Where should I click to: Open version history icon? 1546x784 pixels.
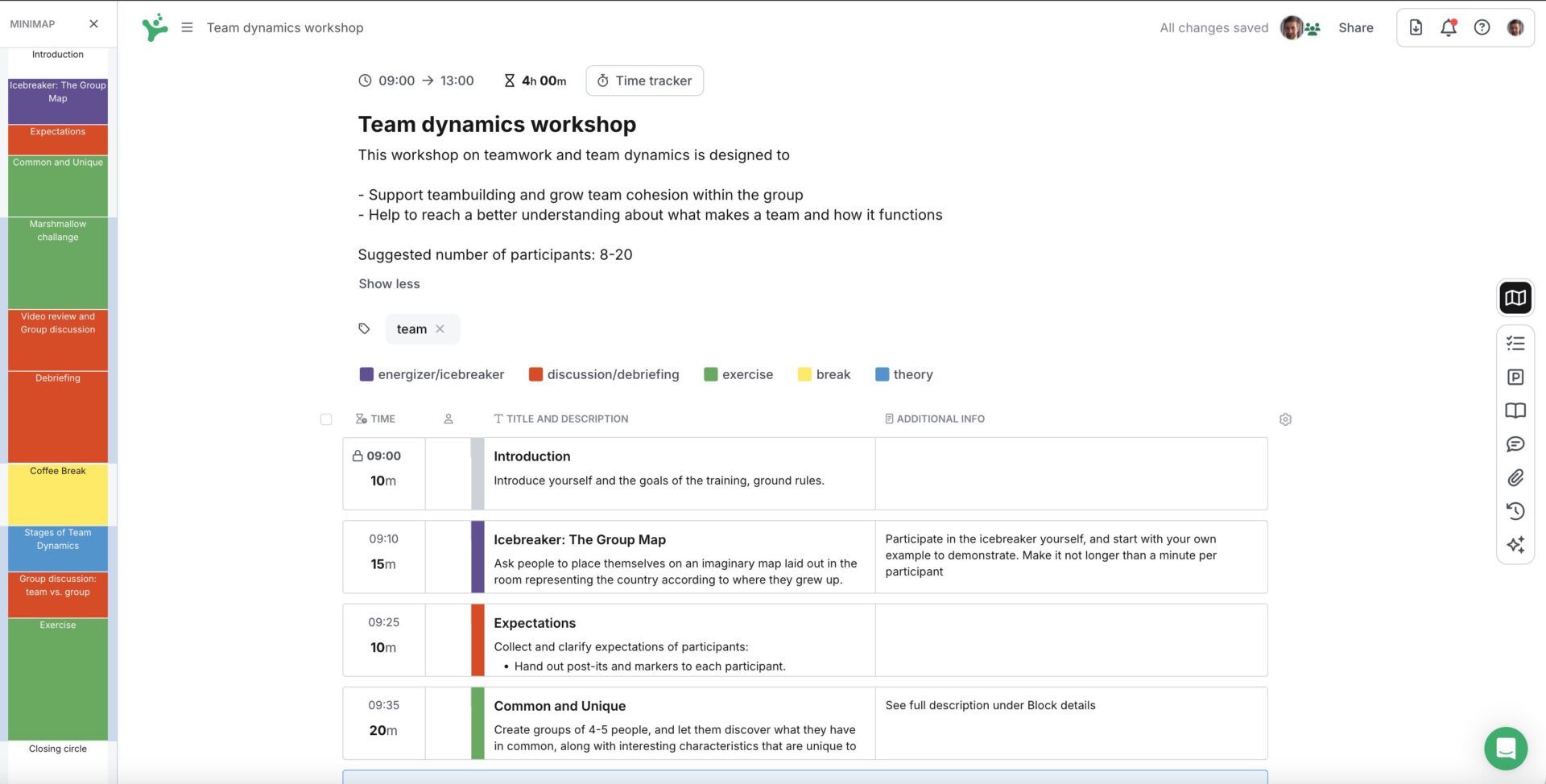click(1515, 511)
